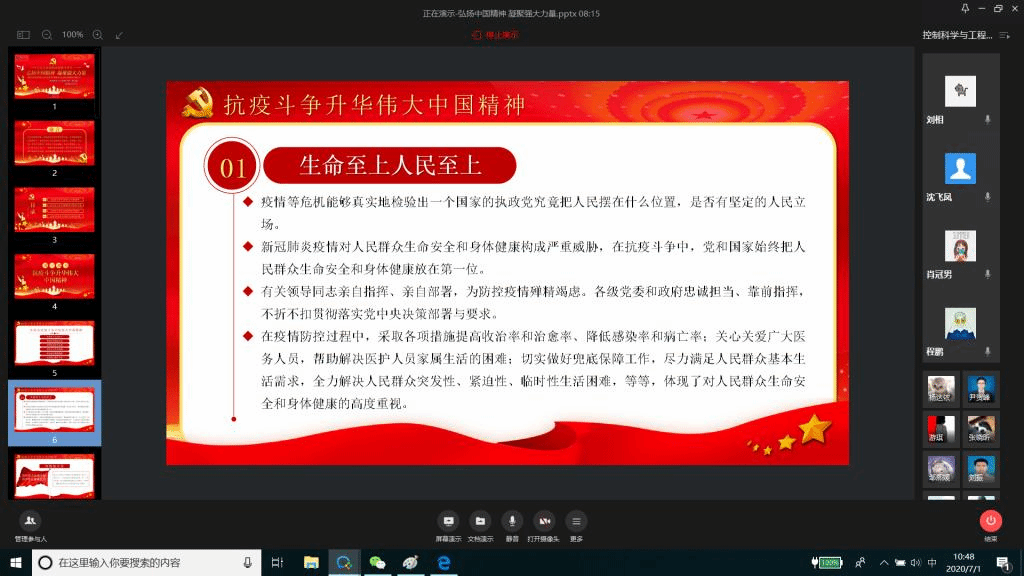Viewport: 1024px width, 576px height.
Task: Click the 屏幕演示 screen share icon
Action: (448, 521)
